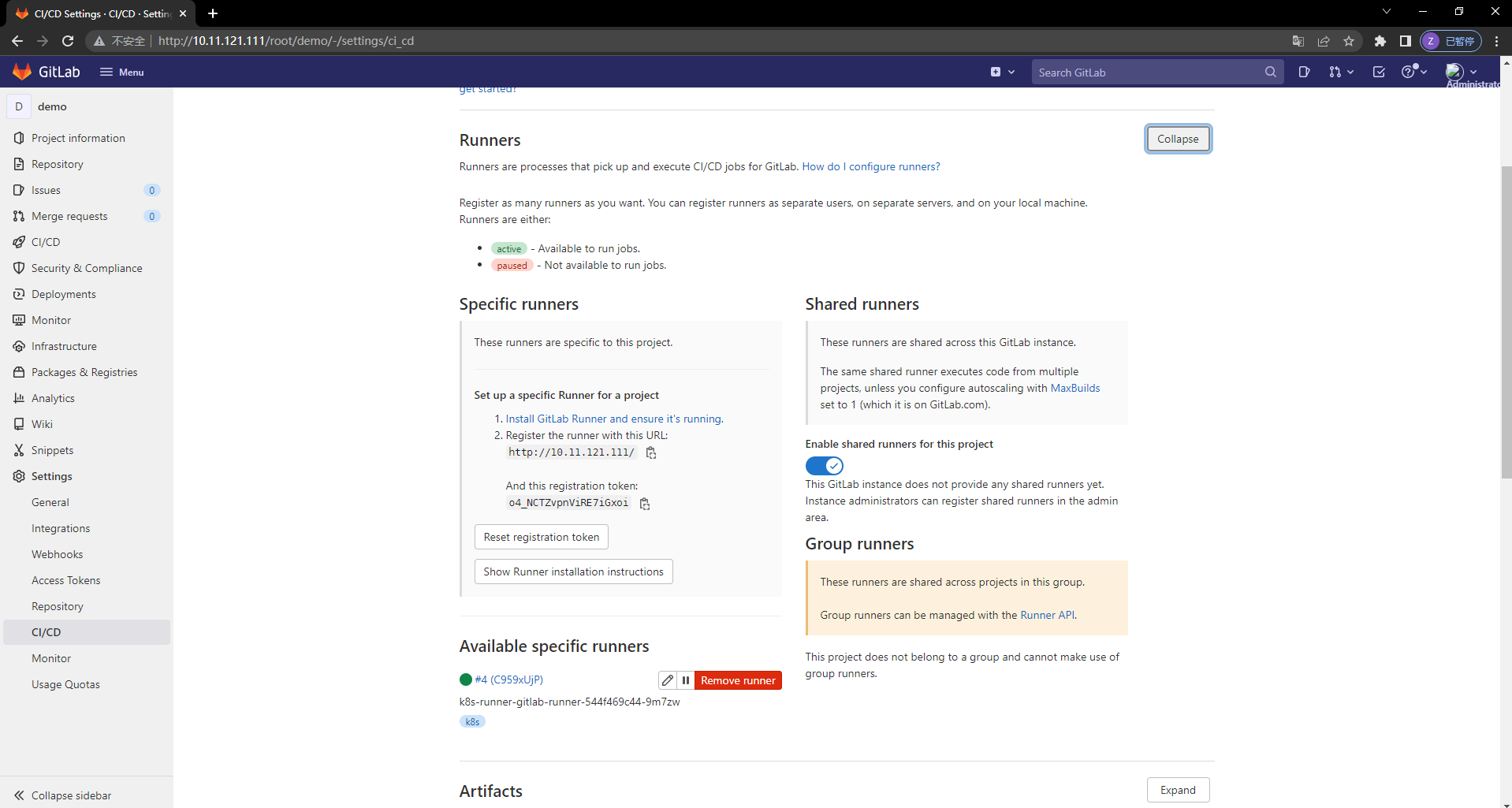Viewport: 1512px width, 808px height.
Task: Open the browser extensions puzzle icon
Action: 1380,41
